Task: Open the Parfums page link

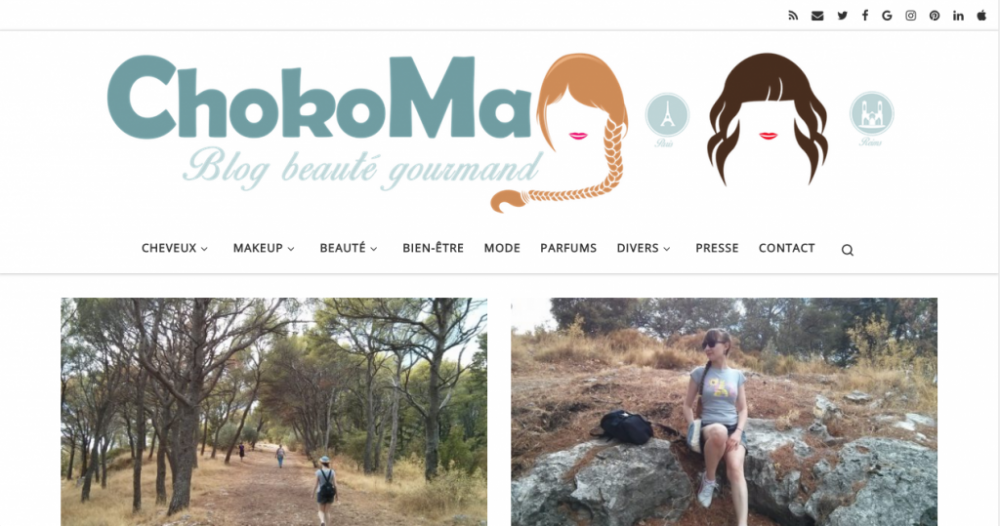Action: [x=568, y=248]
